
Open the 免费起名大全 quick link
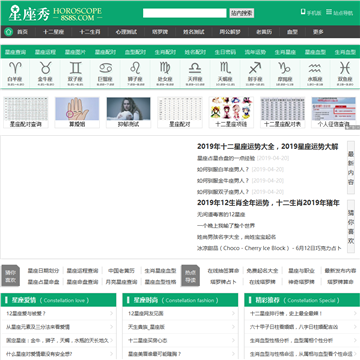pos(262,271)
